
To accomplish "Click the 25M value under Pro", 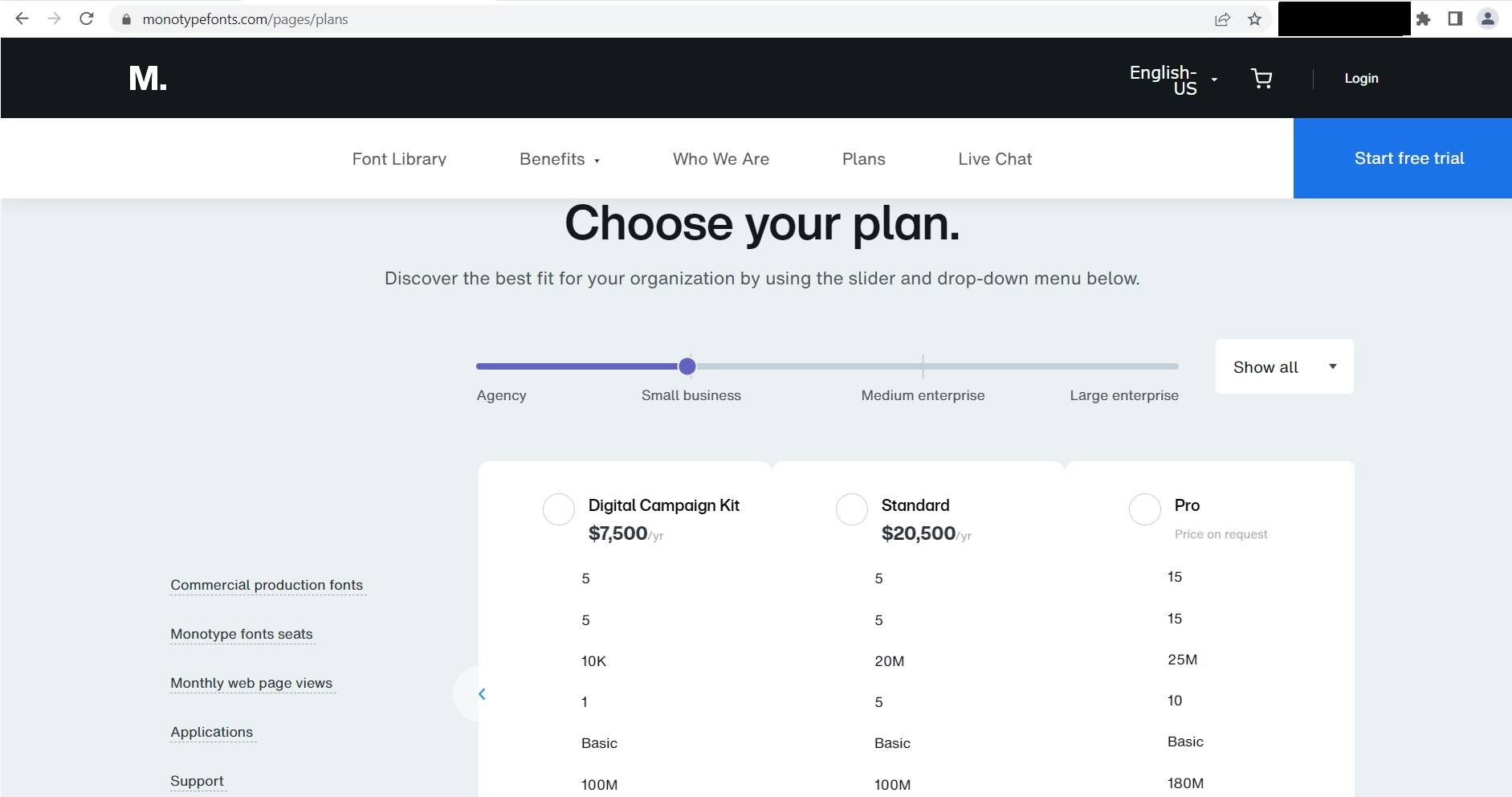I will pyautogui.click(x=1183, y=660).
